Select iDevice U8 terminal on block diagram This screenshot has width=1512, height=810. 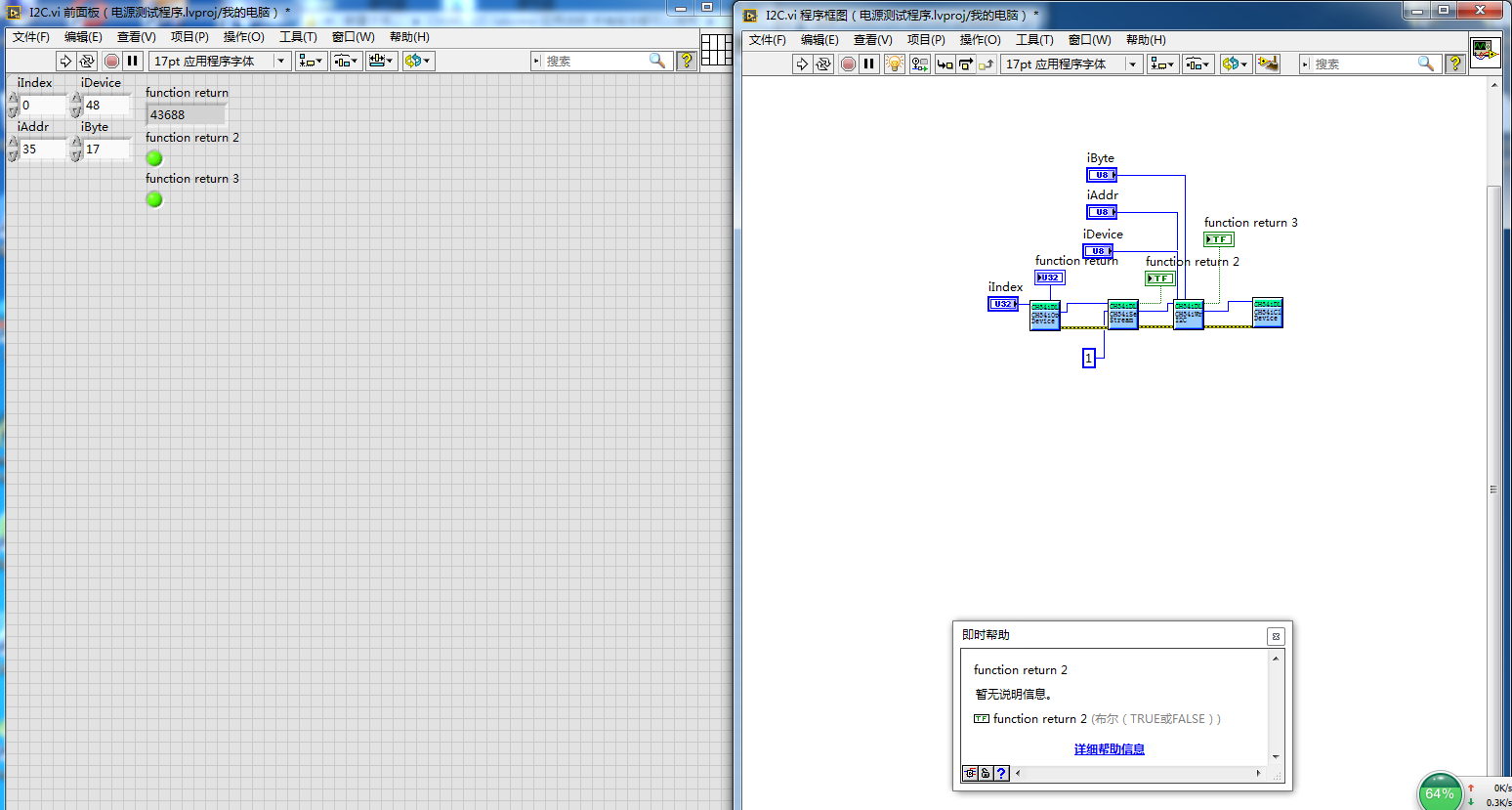click(1098, 251)
